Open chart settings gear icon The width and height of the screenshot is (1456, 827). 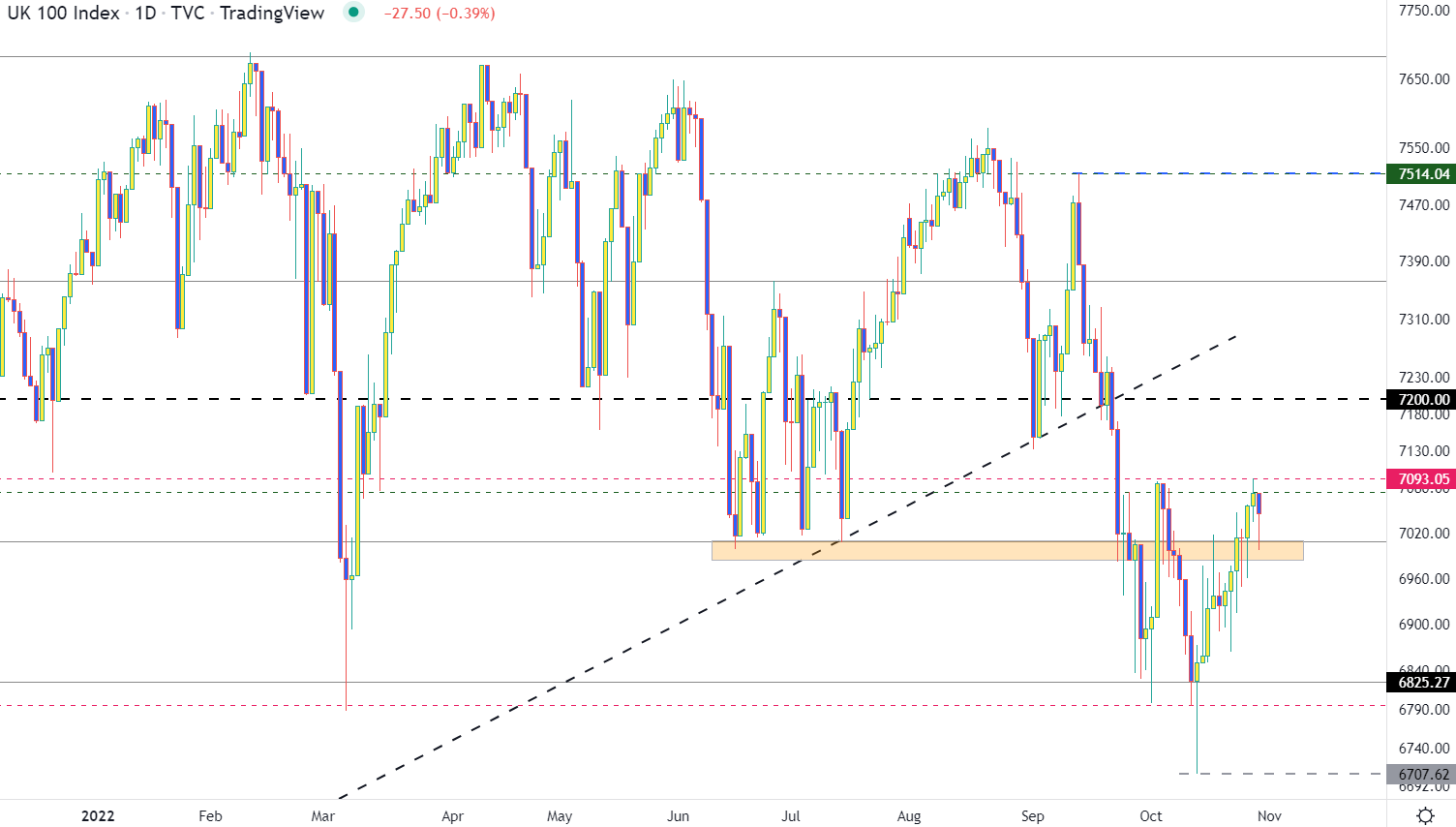pyautogui.click(x=1425, y=814)
